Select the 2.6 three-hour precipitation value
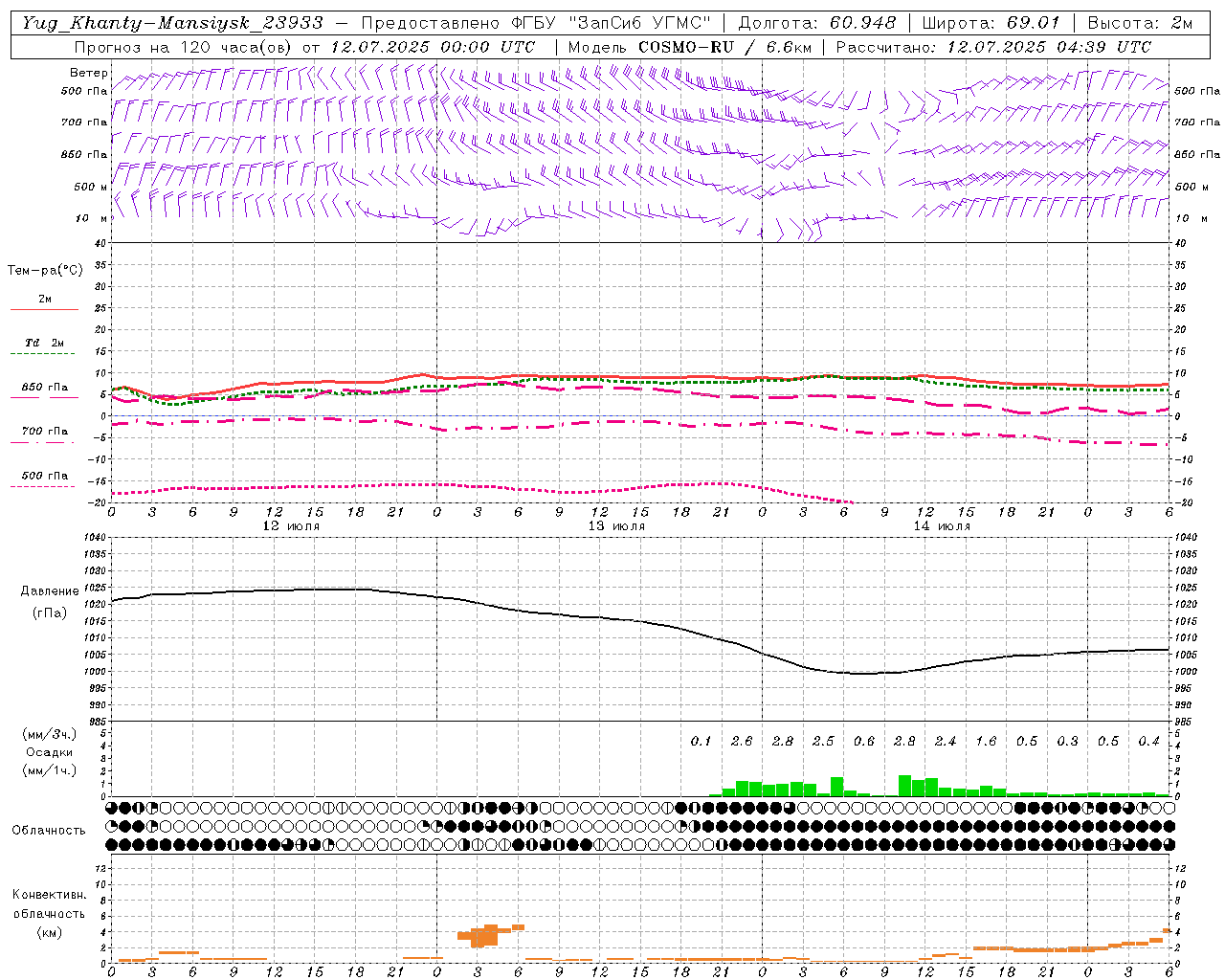The image size is (1225, 980). coord(742,742)
